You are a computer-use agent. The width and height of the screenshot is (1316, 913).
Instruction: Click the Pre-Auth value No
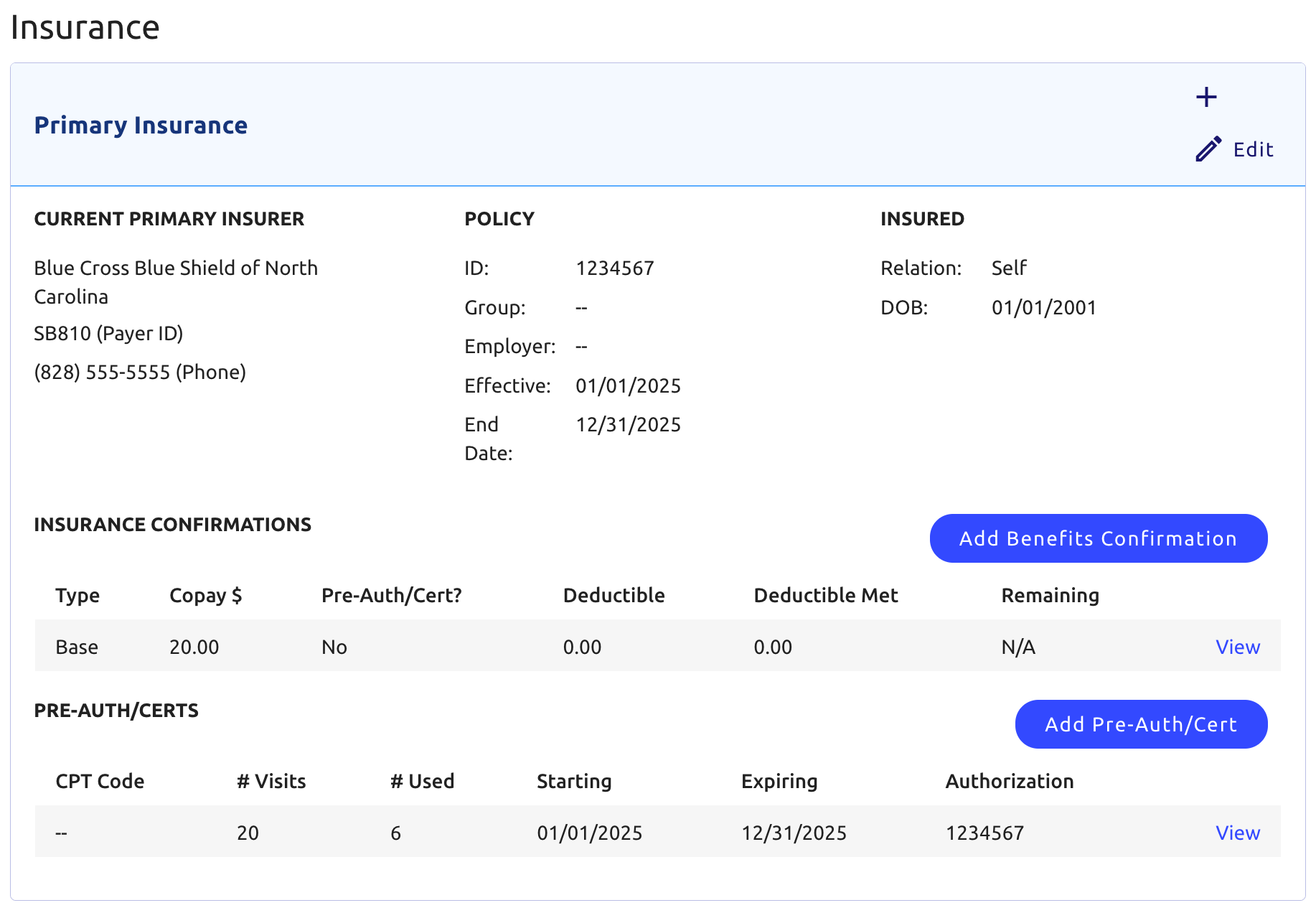click(x=334, y=647)
